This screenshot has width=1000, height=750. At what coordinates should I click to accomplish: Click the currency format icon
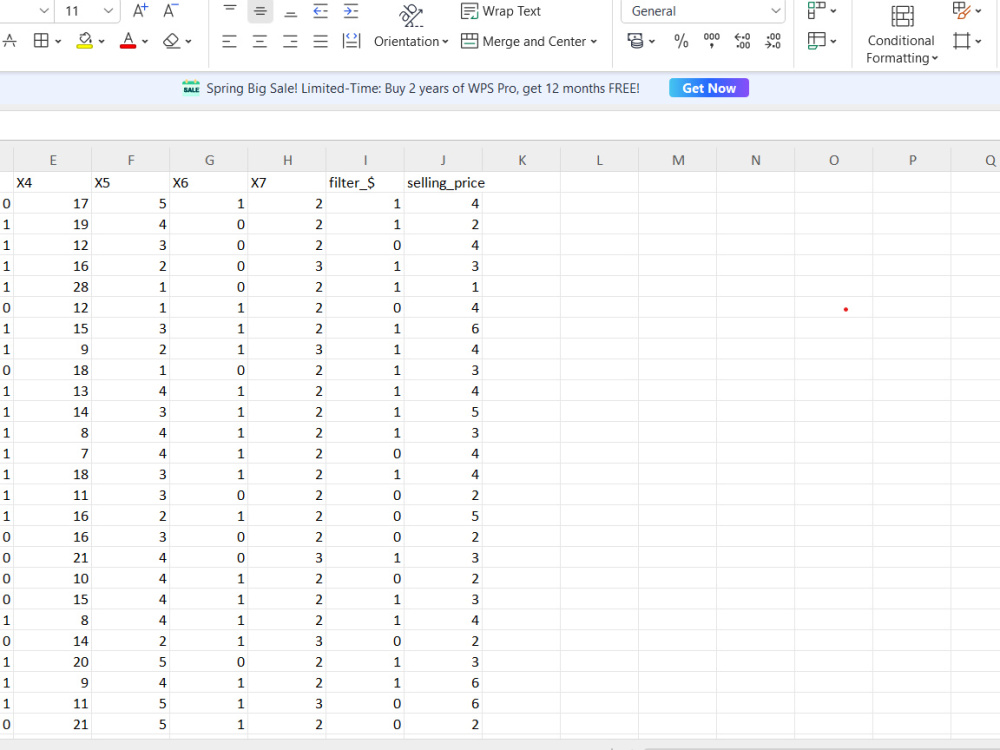pyautogui.click(x=635, y=41)
